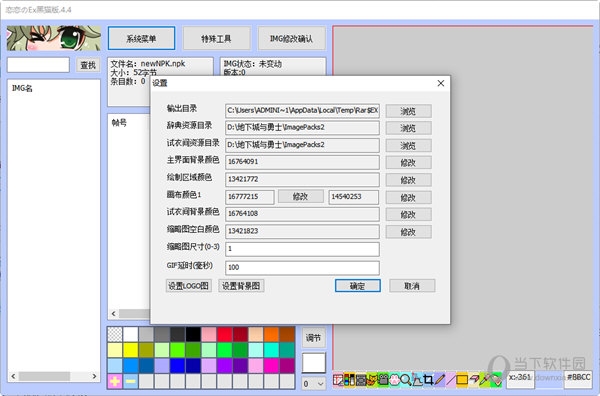Image resolution: width=600 pixels, height=396 pixels.
Task: Browse for the 输出目录 folder
Action: [x=408, y=111]
